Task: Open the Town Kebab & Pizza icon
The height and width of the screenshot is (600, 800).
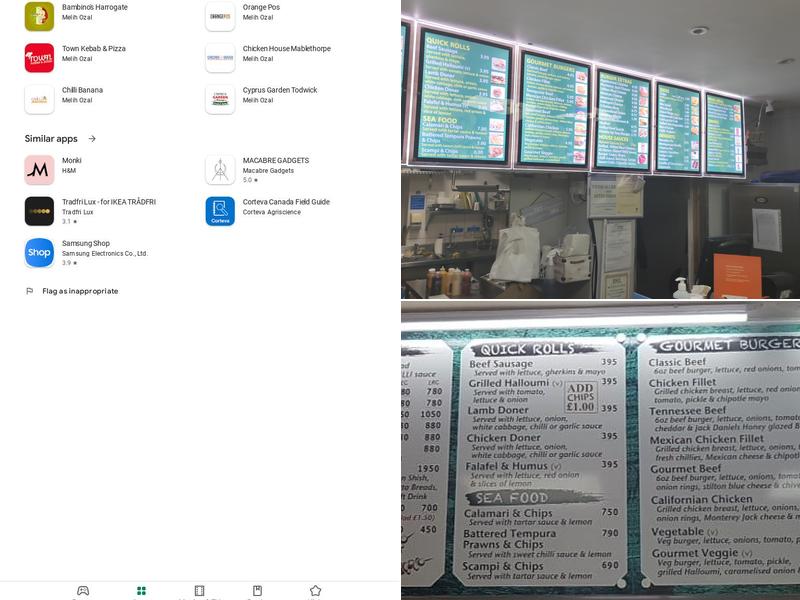Action: click(40, 57)
